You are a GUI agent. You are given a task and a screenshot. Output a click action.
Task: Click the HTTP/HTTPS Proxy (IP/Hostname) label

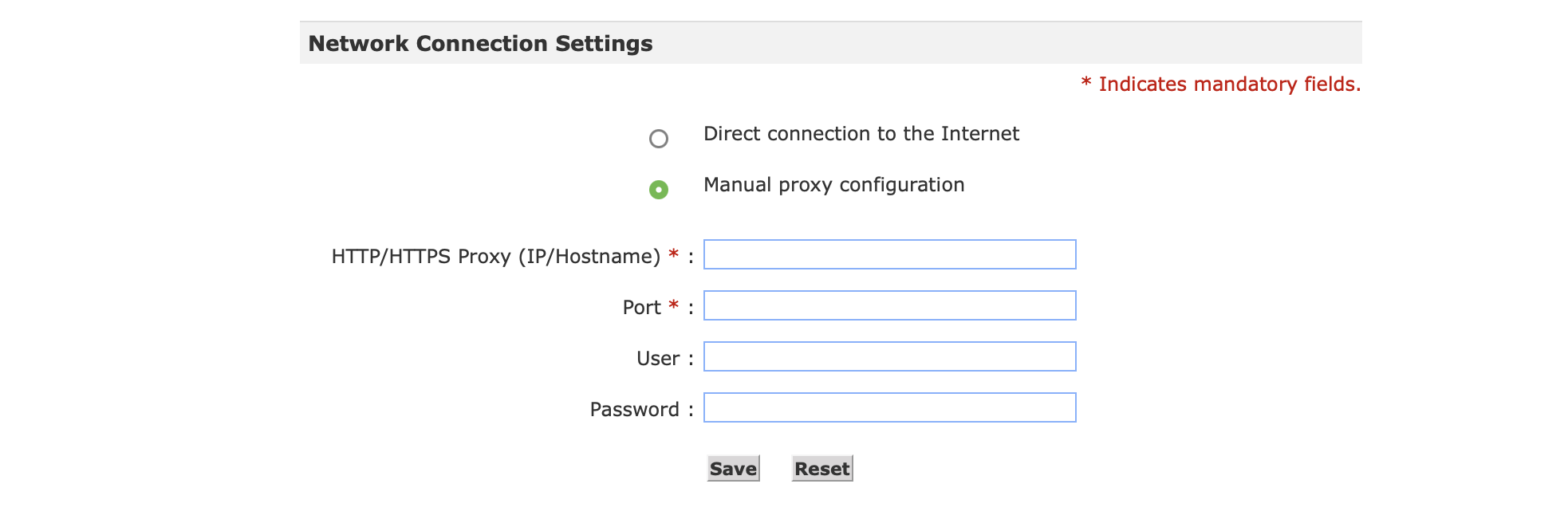coord(495,257)
